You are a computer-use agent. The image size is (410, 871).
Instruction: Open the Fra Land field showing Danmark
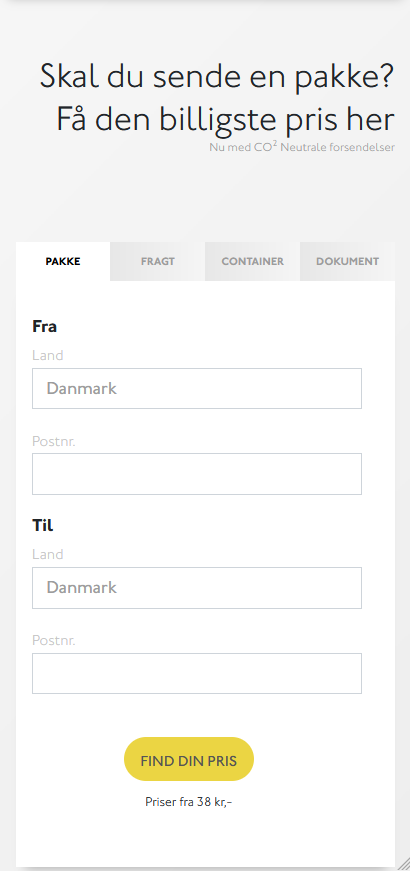pos(197,388)
